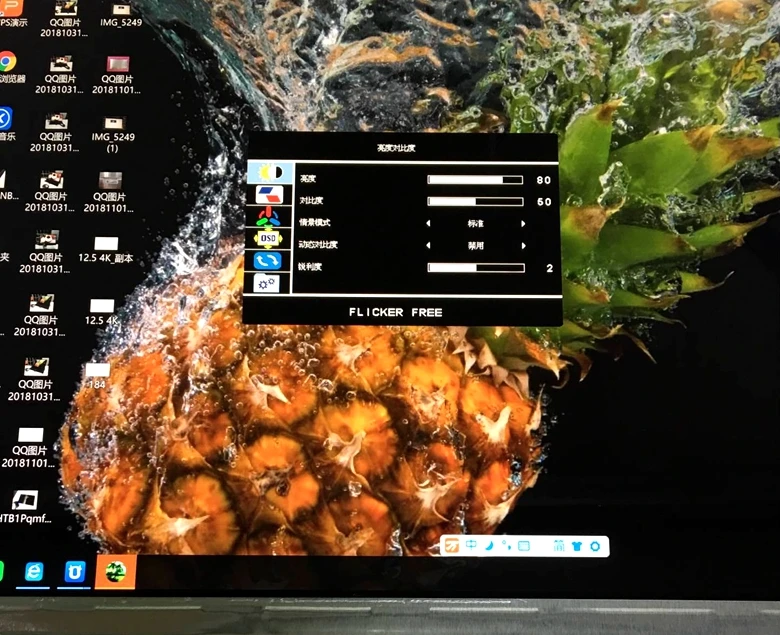780x635 pixels.
Task: Open QQ图片 20181101 file with pink-bordered thumbnail
Action: 117,75
